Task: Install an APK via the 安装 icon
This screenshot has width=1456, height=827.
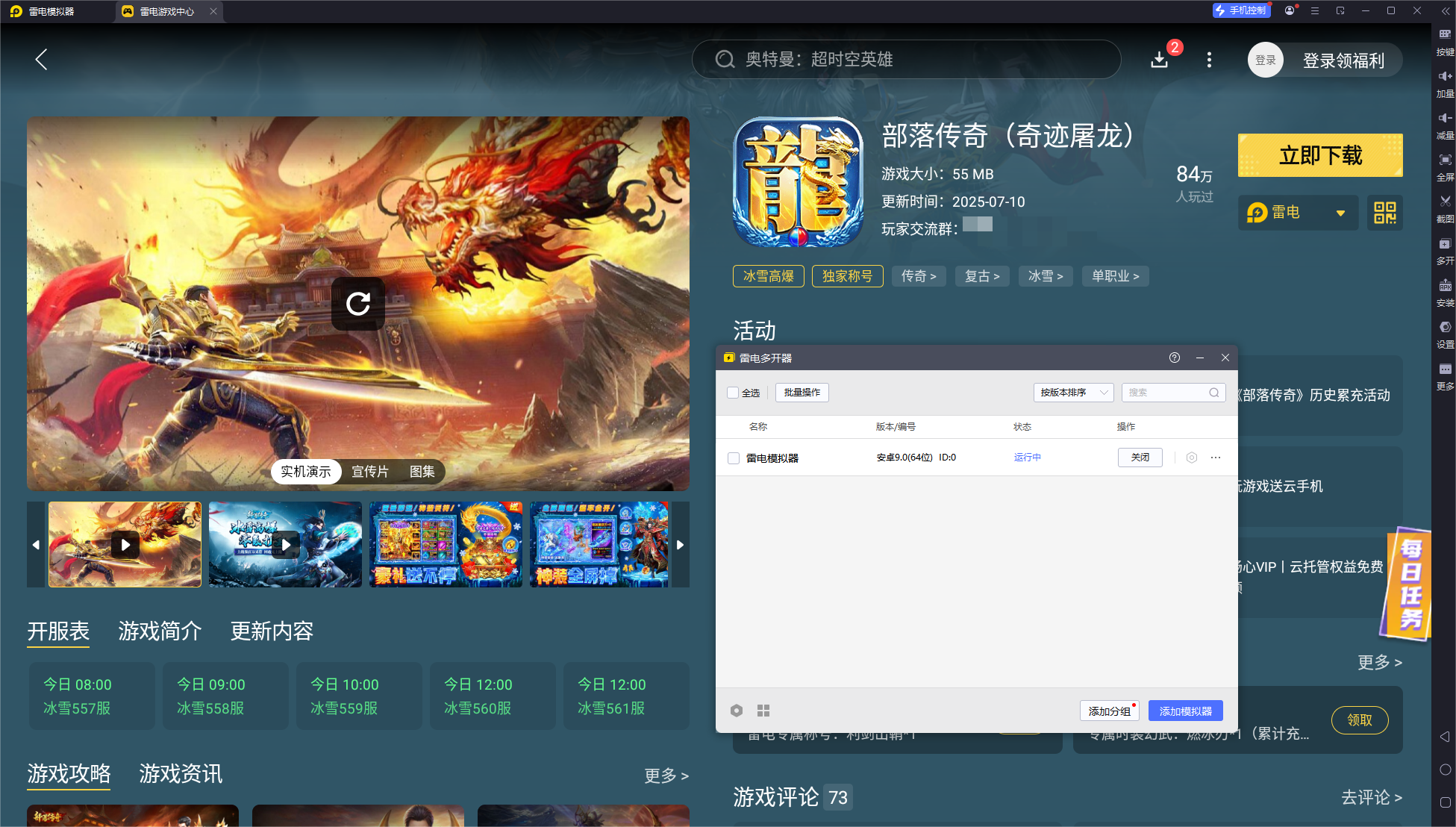Action: (x=1445, y=293)
